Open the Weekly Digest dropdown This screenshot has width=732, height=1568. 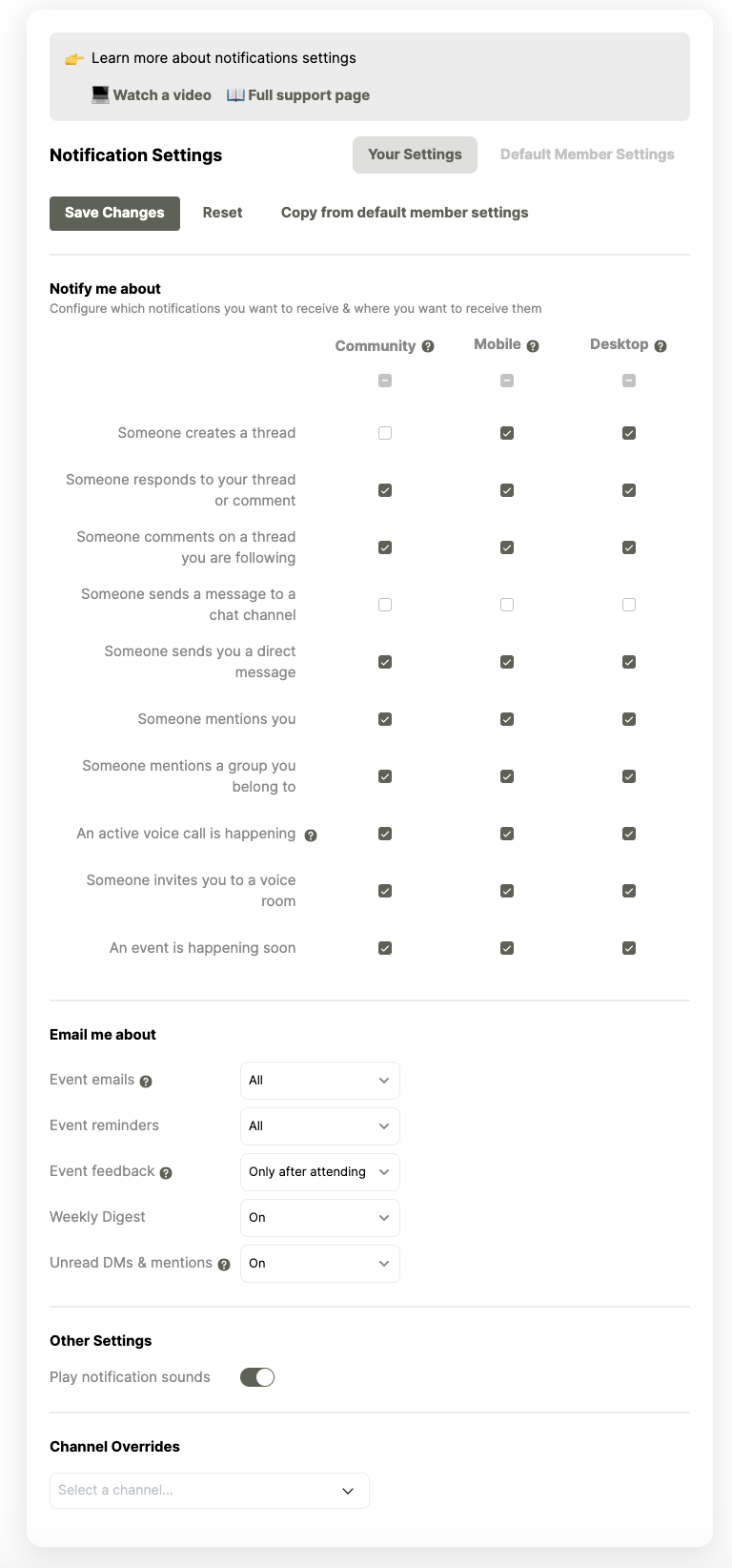319,1218
